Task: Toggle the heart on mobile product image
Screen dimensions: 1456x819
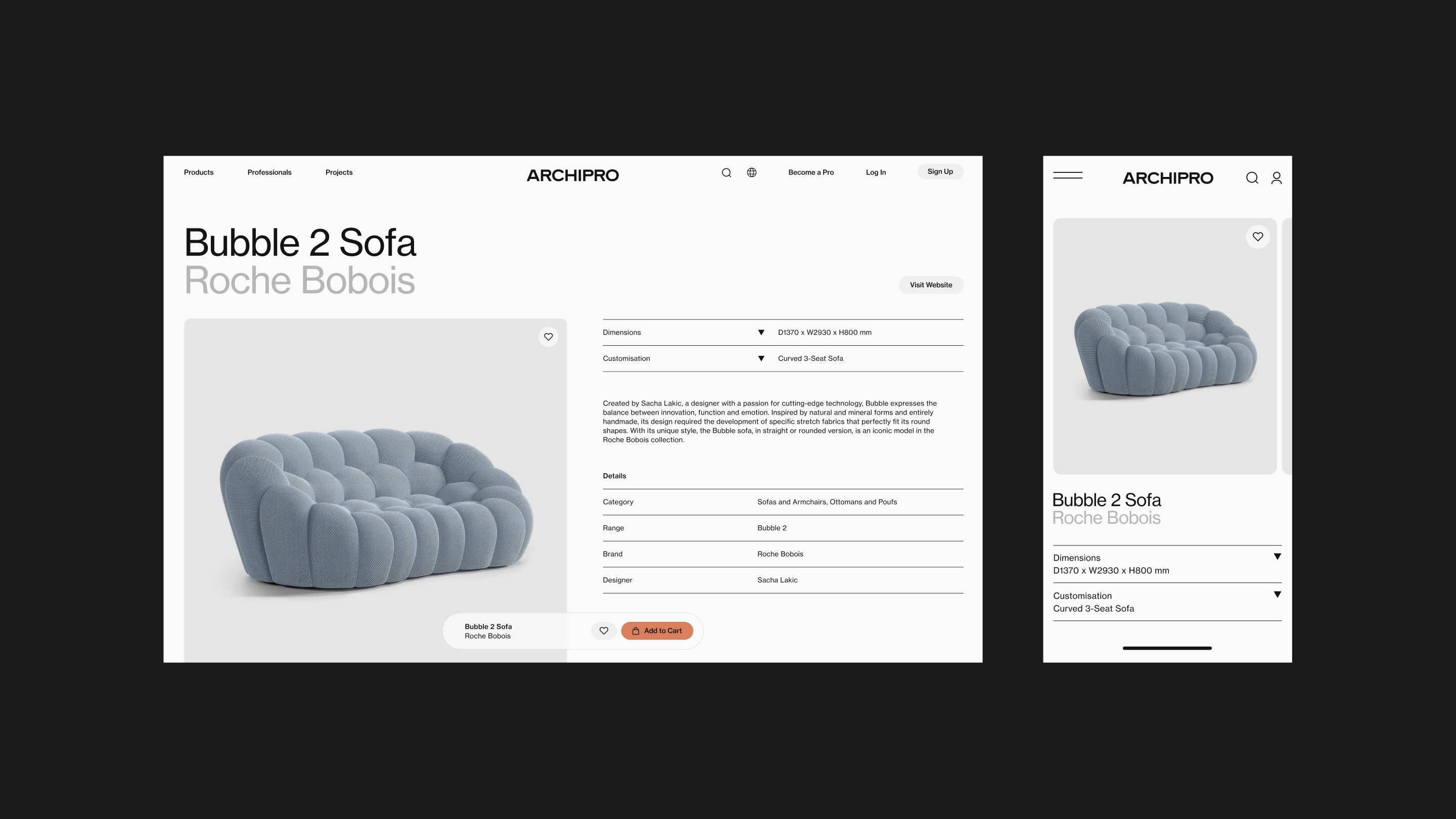Action: pos(1258,237)
